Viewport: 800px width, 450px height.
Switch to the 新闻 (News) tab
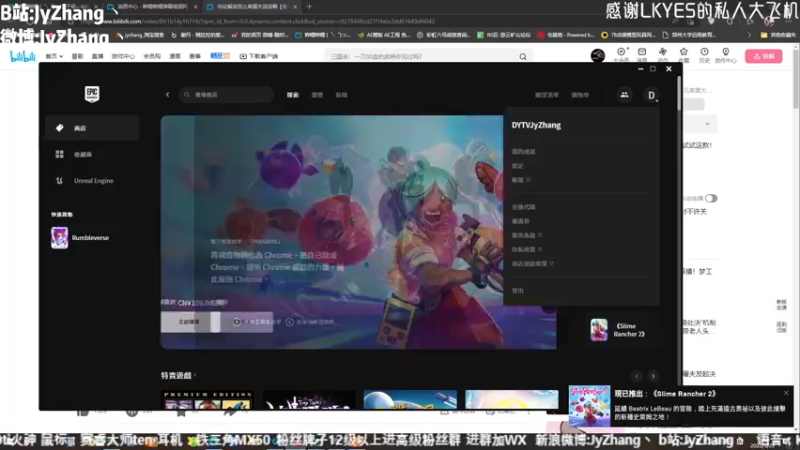(342, 95)
